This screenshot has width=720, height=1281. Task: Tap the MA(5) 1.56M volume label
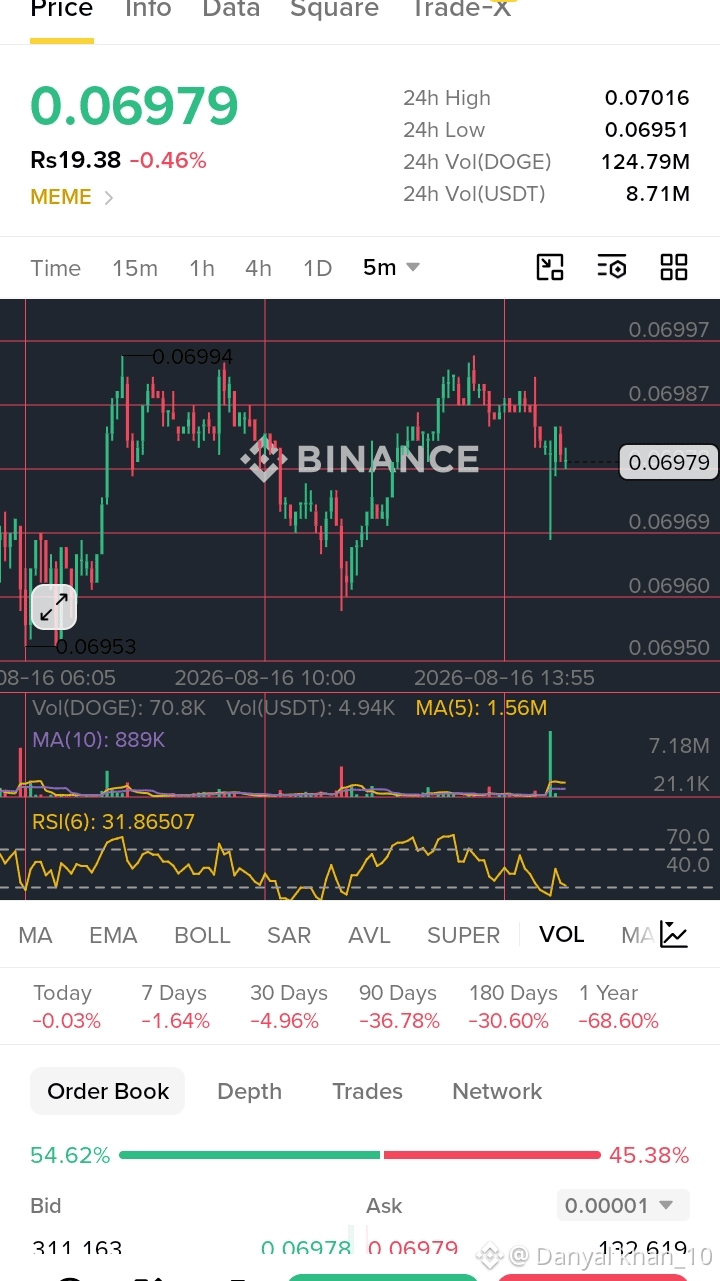click(x=481, y=708)
